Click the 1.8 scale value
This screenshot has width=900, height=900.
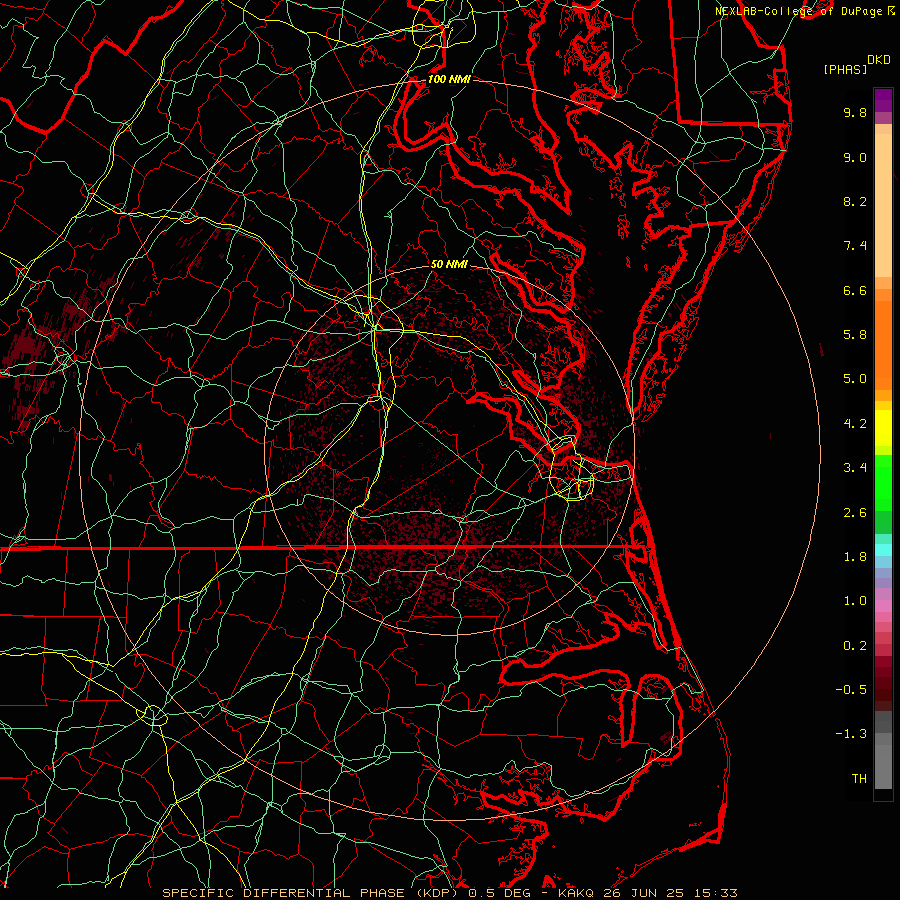(x=855, y=557)
